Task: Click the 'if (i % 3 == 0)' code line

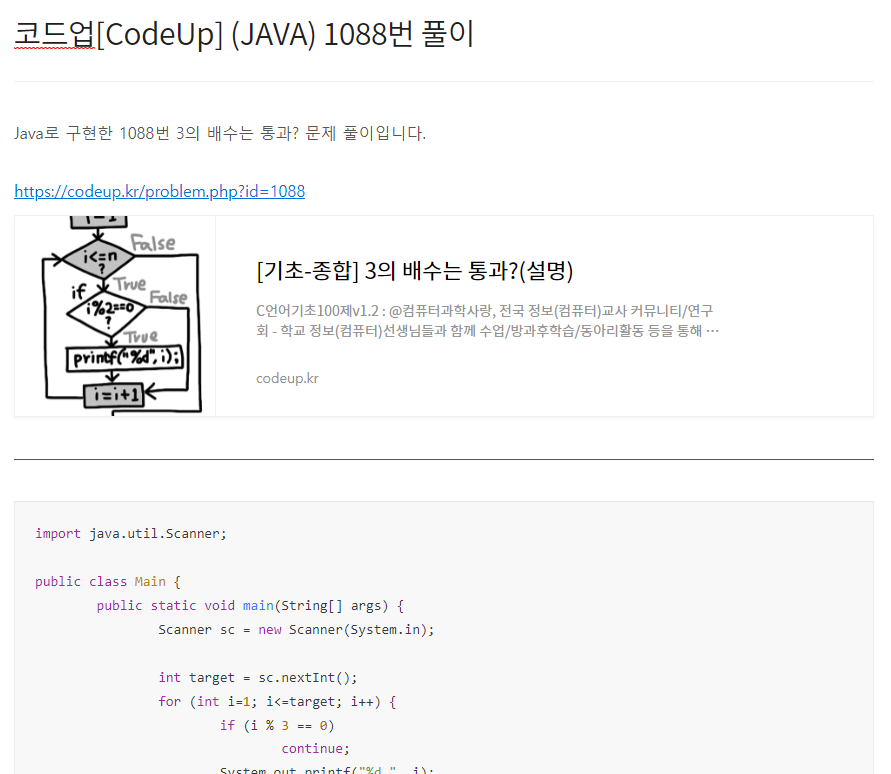Action: (277, 726)
